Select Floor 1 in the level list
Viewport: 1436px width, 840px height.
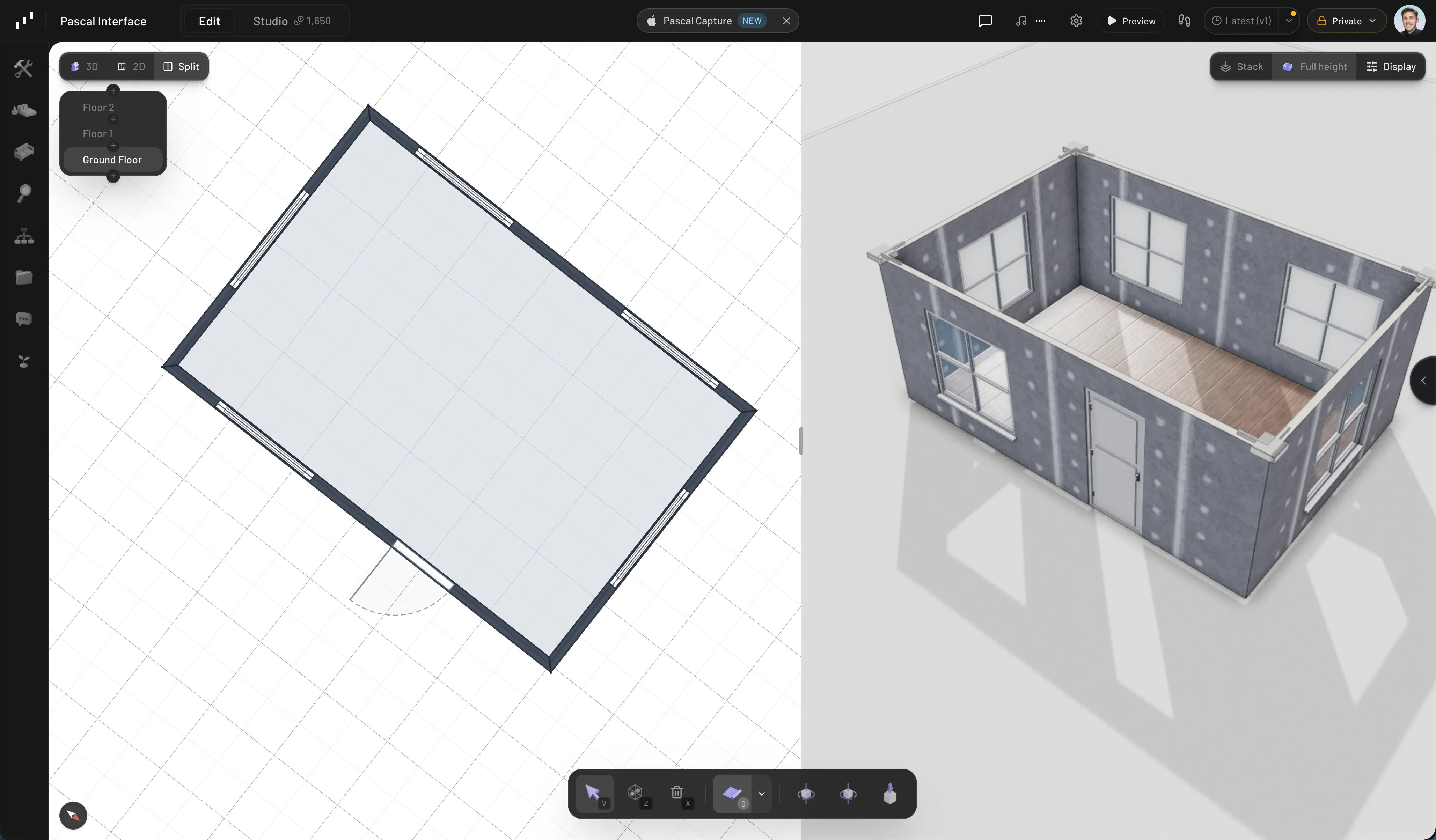[x=113, y=133]
